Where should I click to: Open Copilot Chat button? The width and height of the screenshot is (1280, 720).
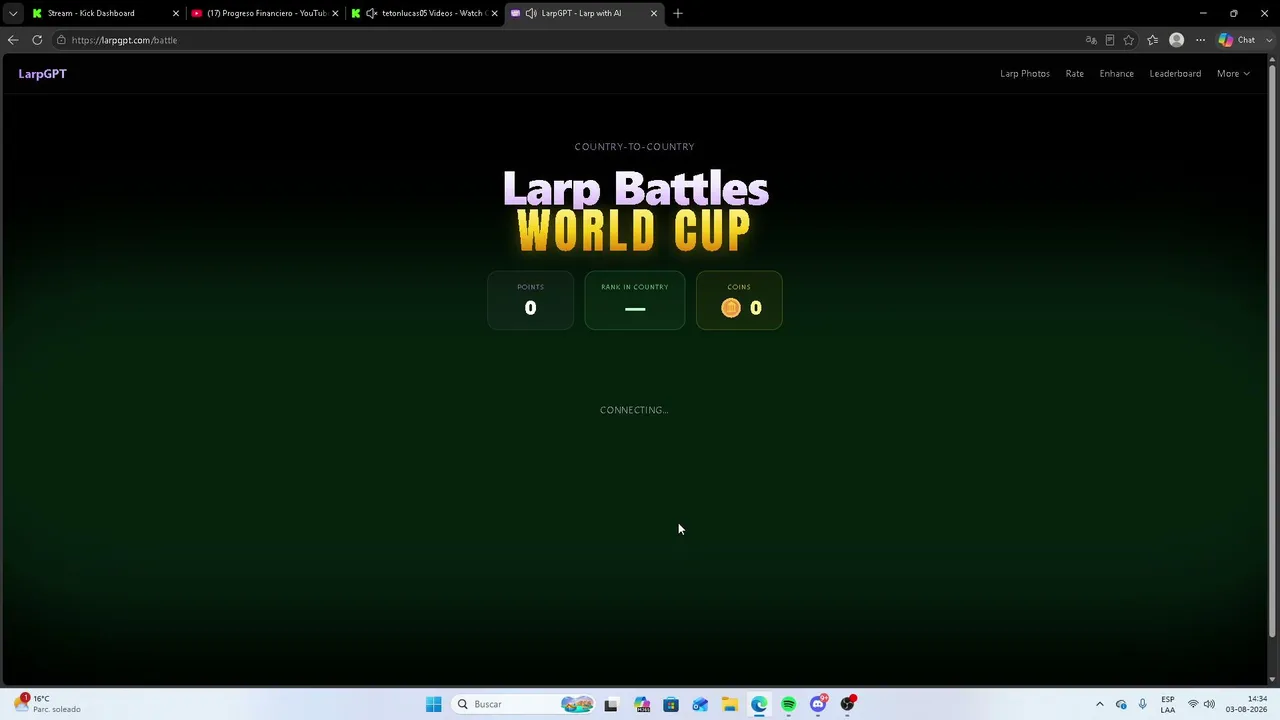(1237, 40)
